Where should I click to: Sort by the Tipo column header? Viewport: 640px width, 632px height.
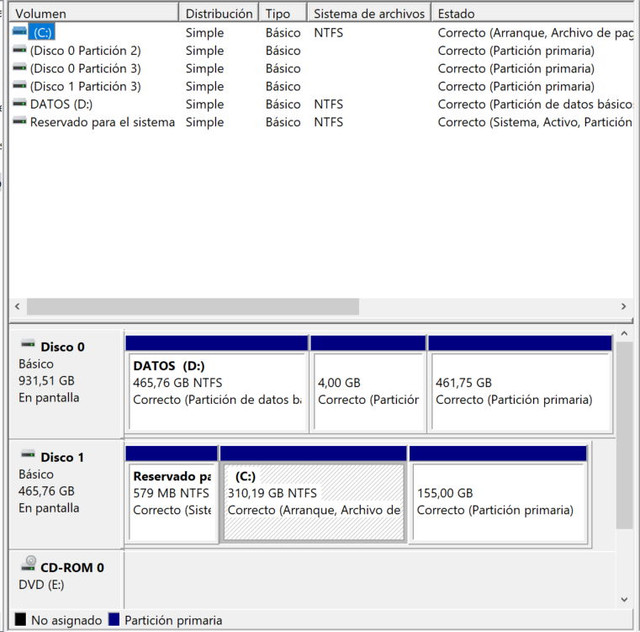coord(282,13)
